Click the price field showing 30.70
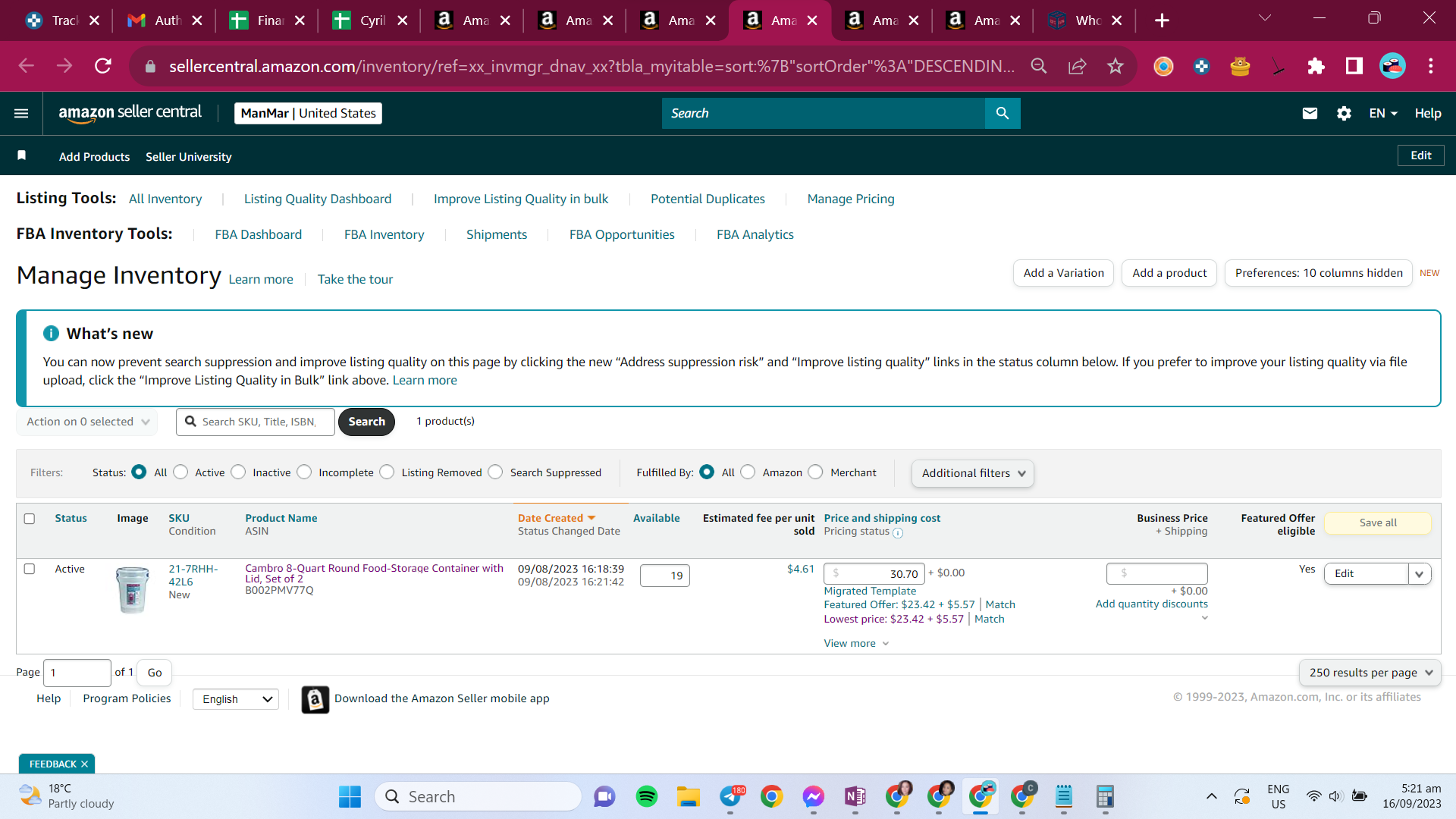The width and height of the screenshot is (1456, 819). (x=874, y=574)
